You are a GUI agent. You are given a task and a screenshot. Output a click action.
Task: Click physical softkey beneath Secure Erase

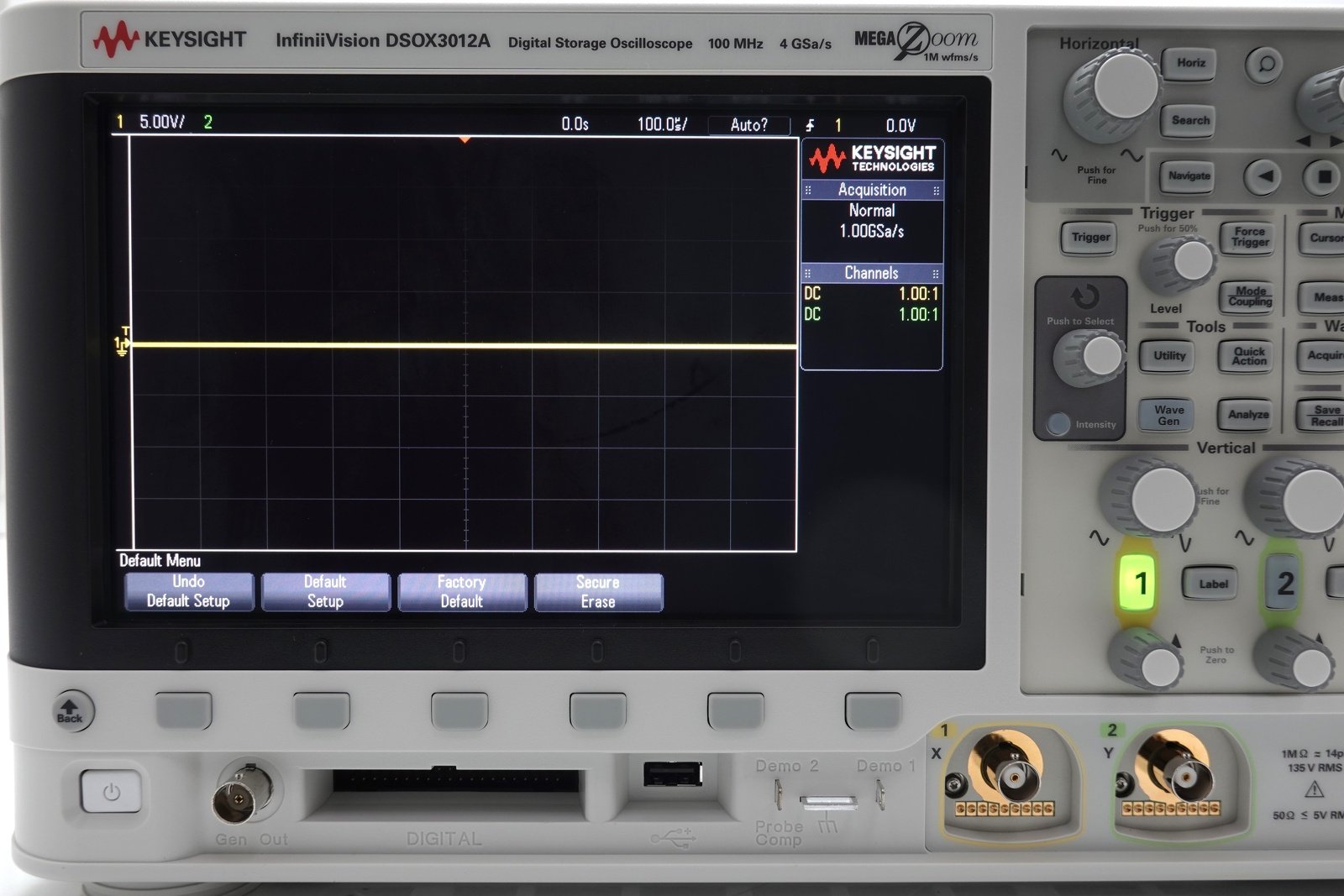[x=598, y=710]
